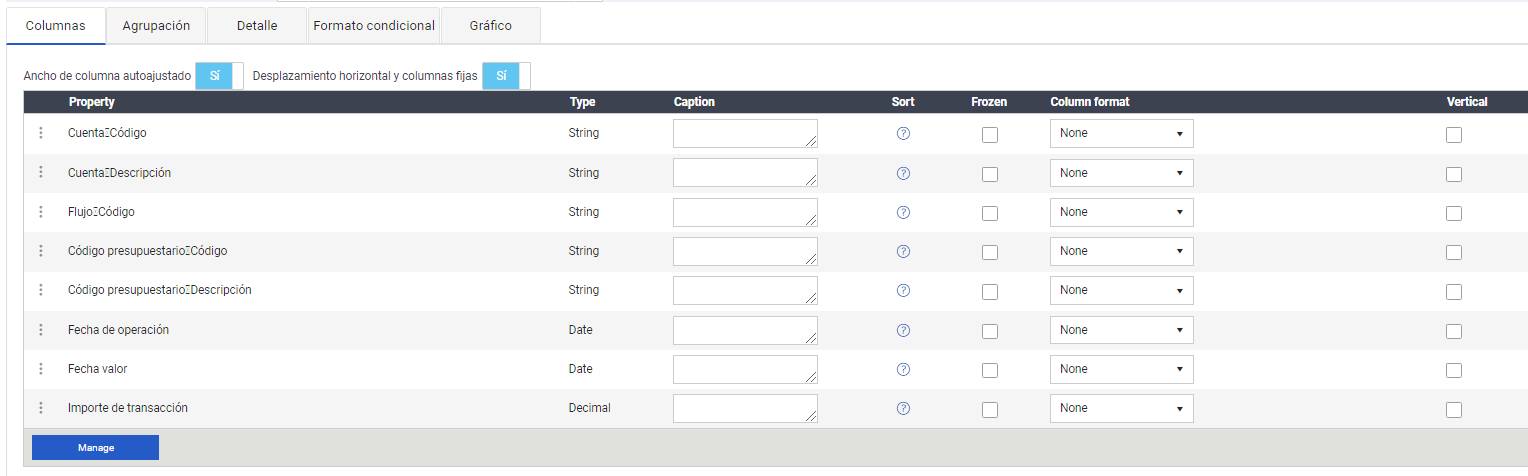Viewport: 1528px width, 476px height.
Task: Switch to the Agrupación tab
Action: 156,26
